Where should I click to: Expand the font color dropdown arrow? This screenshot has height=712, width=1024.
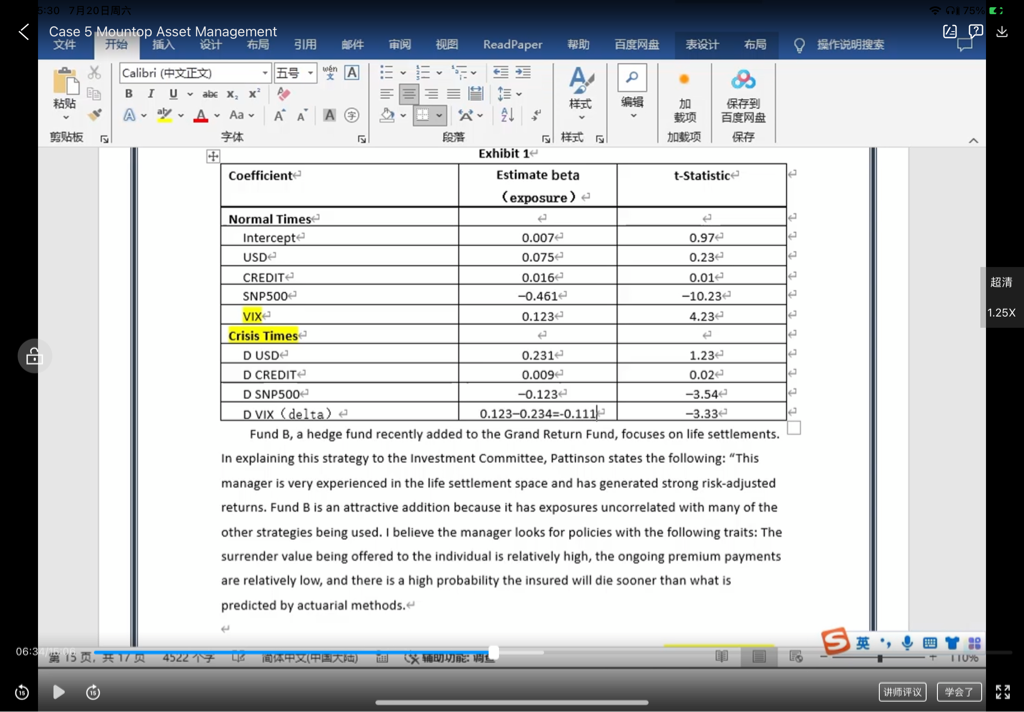(217, 116)
